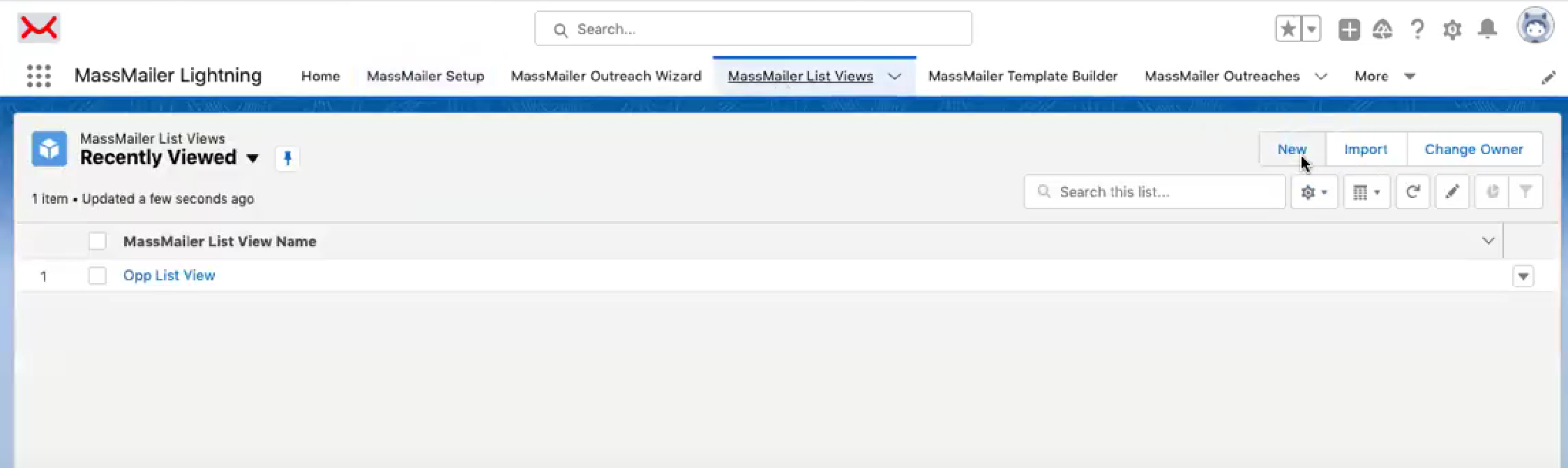Pin the Recently Viewed list
1568x468 pixels.
click(287, 158)
